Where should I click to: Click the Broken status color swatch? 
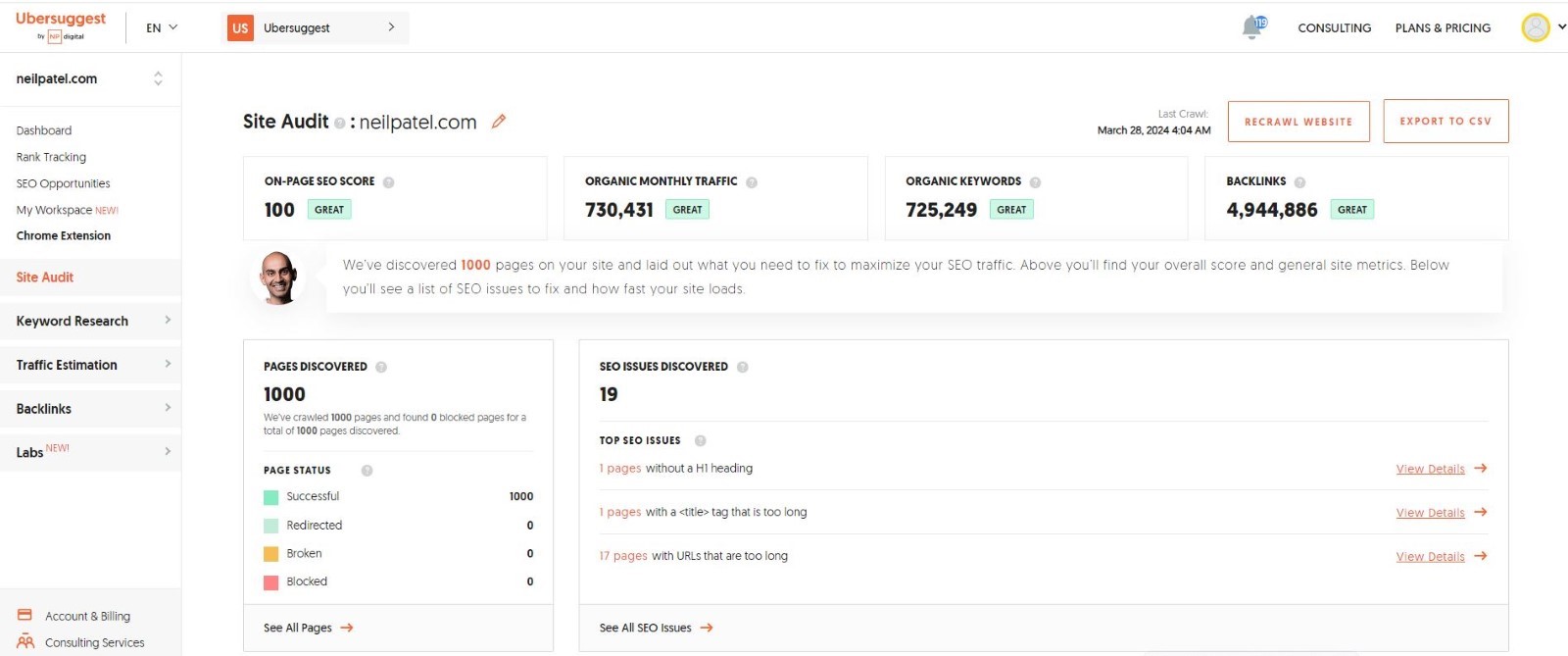click(x=271, y=554)
